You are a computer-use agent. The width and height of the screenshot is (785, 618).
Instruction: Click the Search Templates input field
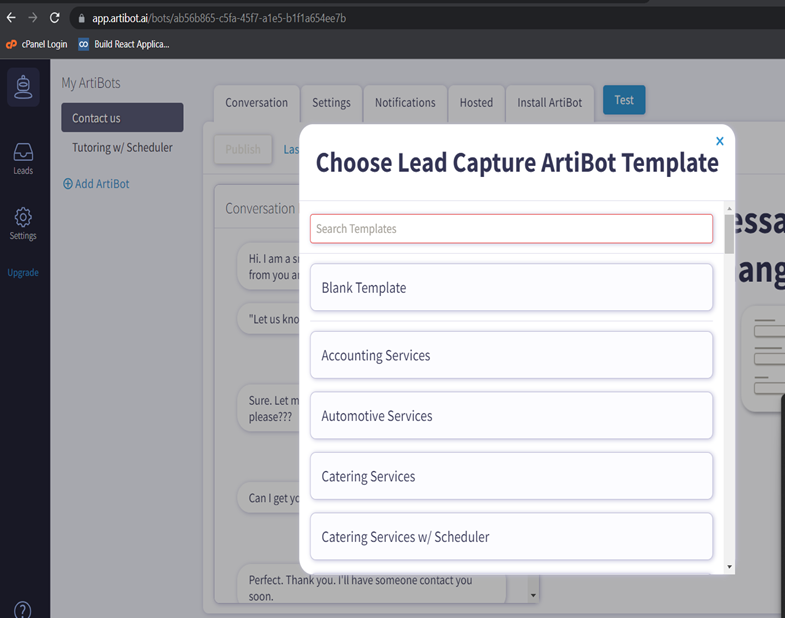click(511, 229)
